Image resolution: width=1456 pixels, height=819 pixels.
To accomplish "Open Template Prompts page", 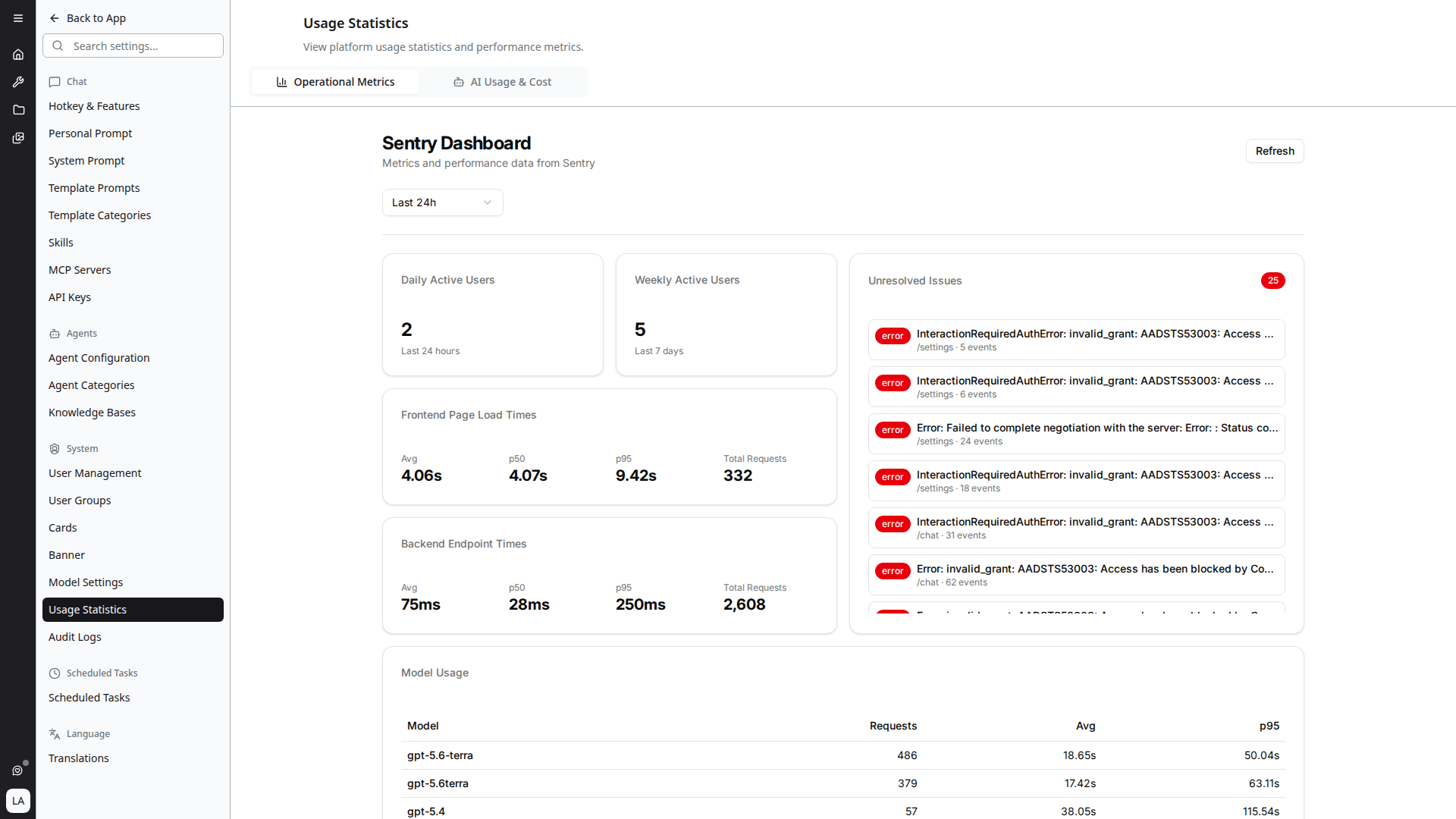I will point(133,188).
